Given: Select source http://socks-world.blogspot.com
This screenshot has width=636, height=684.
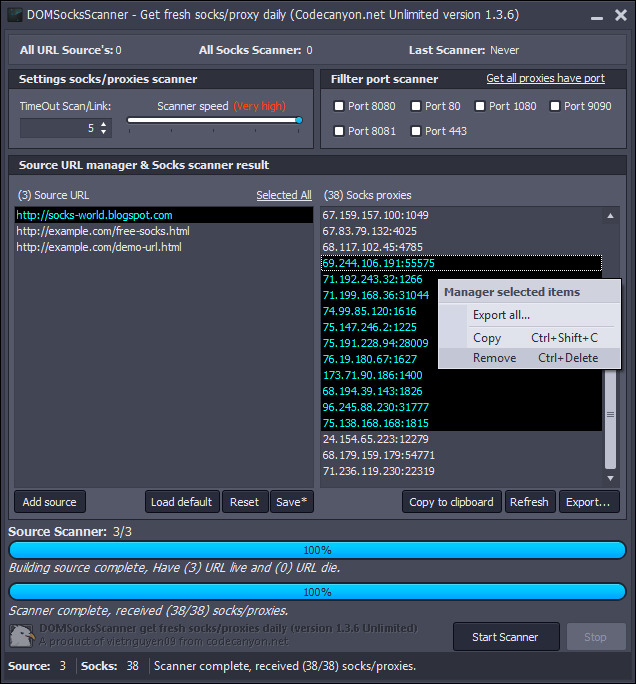Looking at the screenshot, I should pyautogui.click(x=164, y=215).
